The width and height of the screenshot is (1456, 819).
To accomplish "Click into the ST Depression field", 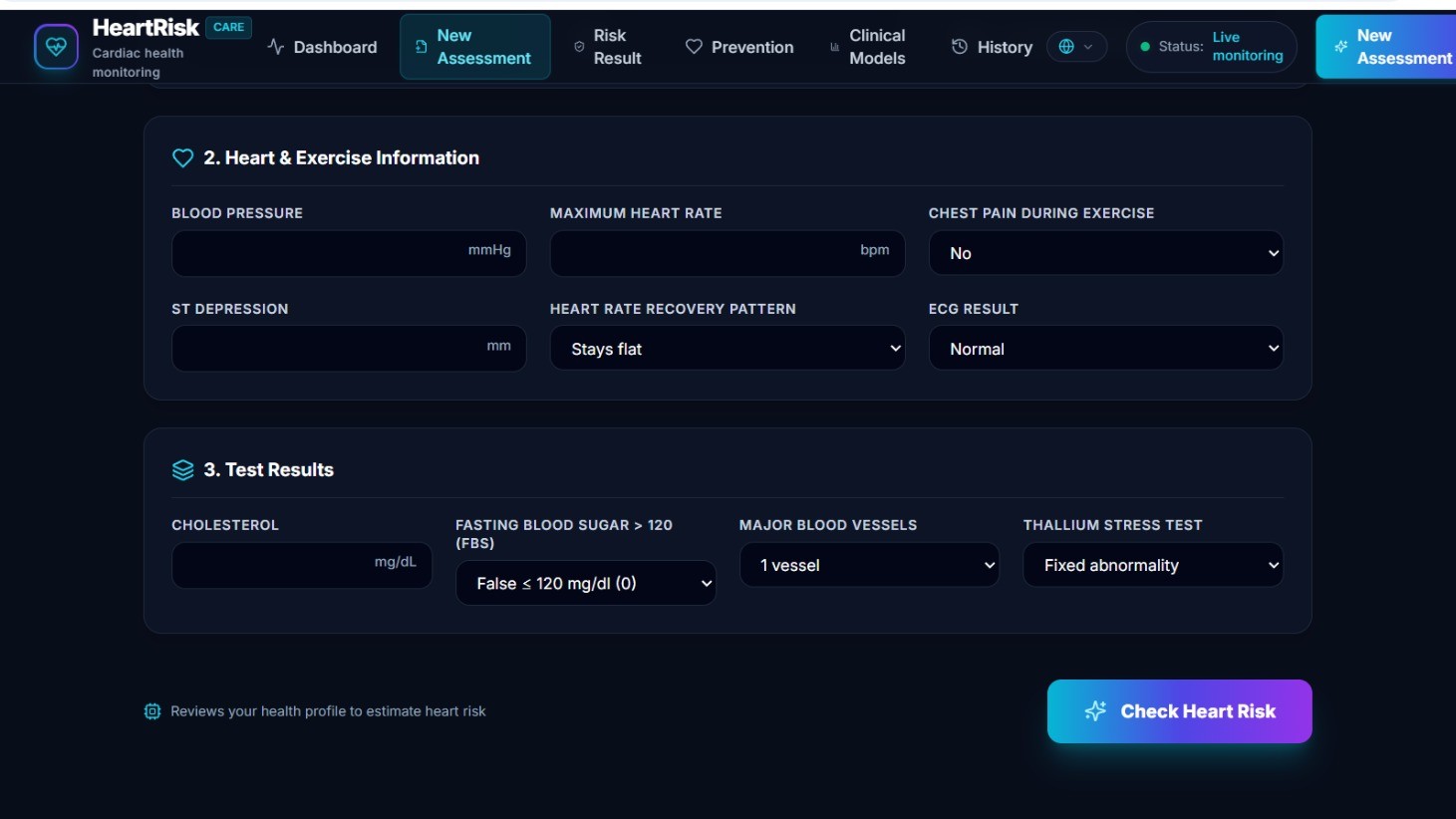I will tap(349, 349).
